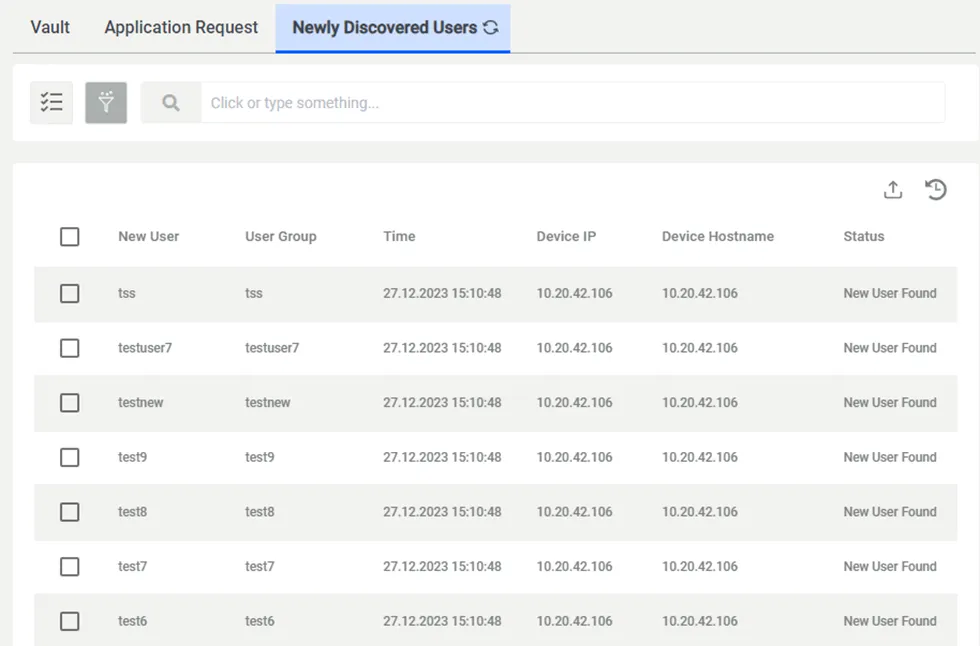The height and width of the screenshot is (646, 980).
Task: Open the history clock icon
Action: (936, 189)
